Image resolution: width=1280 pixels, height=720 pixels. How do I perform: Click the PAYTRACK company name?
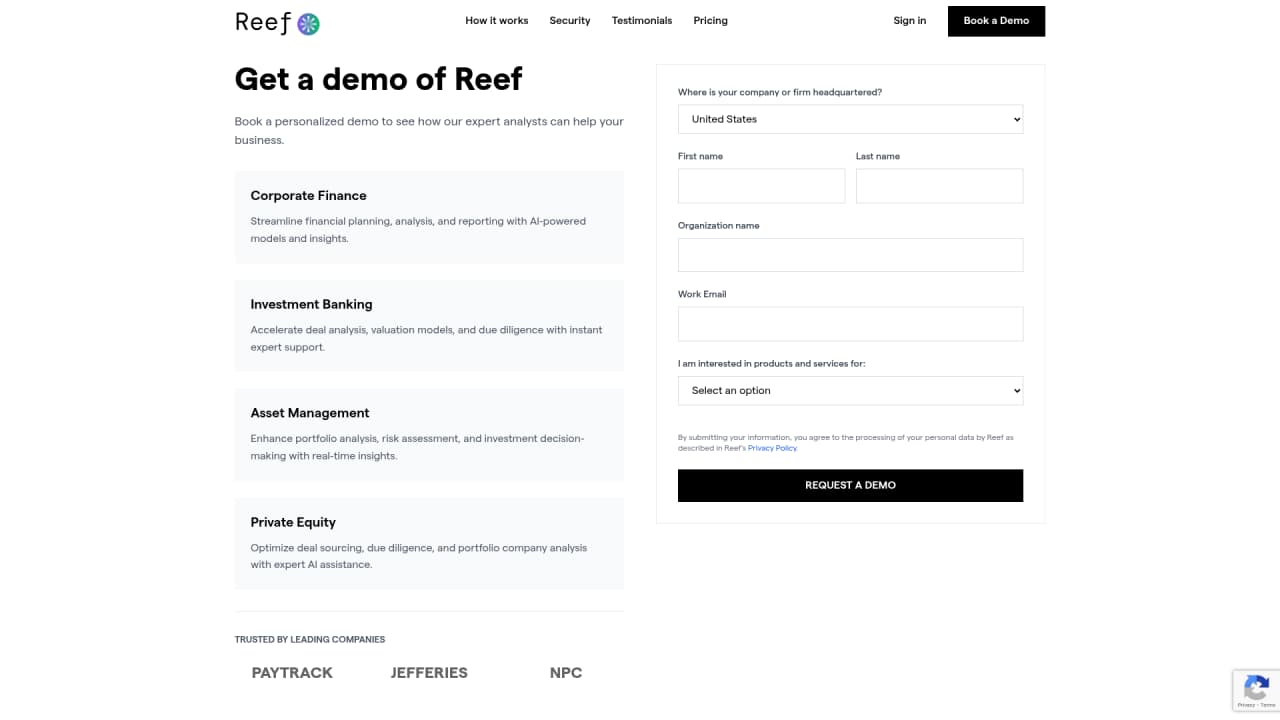pos(292,673)
